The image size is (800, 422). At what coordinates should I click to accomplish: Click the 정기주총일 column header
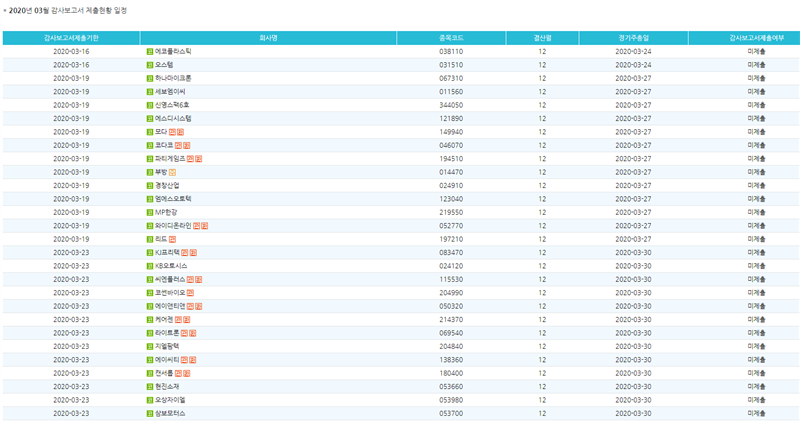point(633,38)
